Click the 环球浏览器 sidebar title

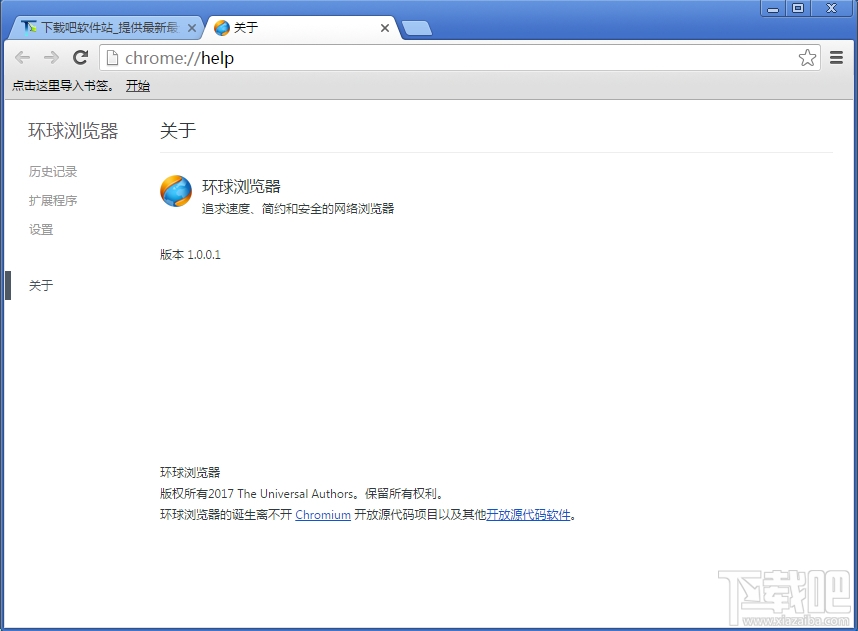[73, 131]
